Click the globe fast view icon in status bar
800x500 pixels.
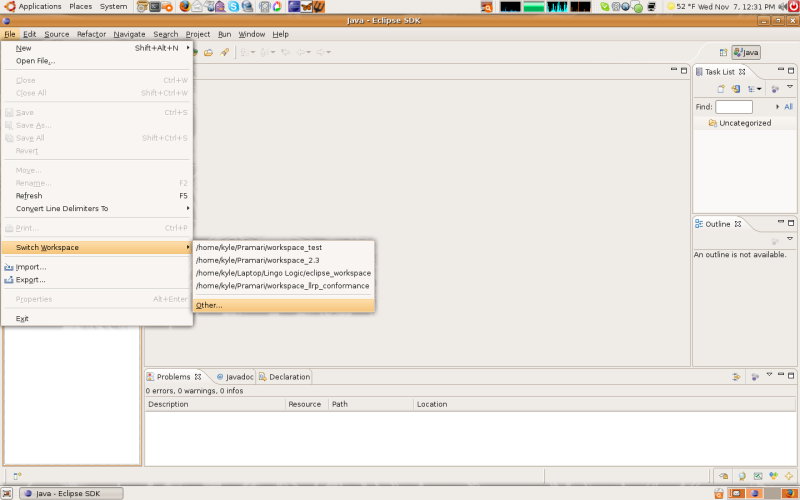tap(741, 476)
